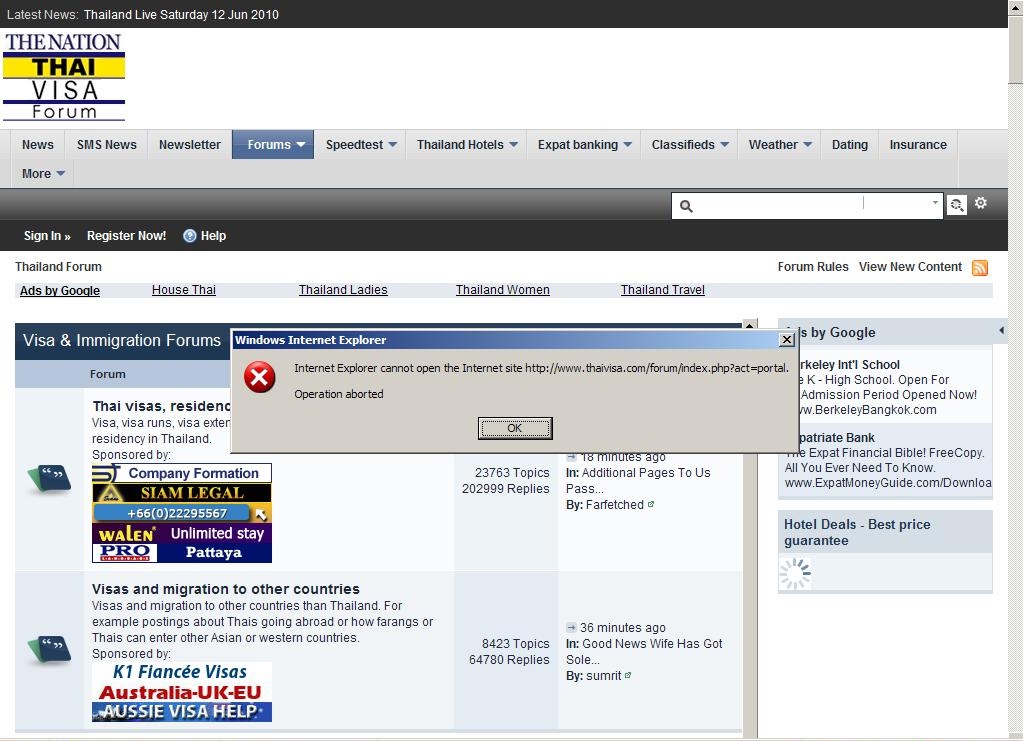The width and height of the screenshot is (1023, 741).
Task: Click OK in the error dialog
Action: tap(515, 428)
